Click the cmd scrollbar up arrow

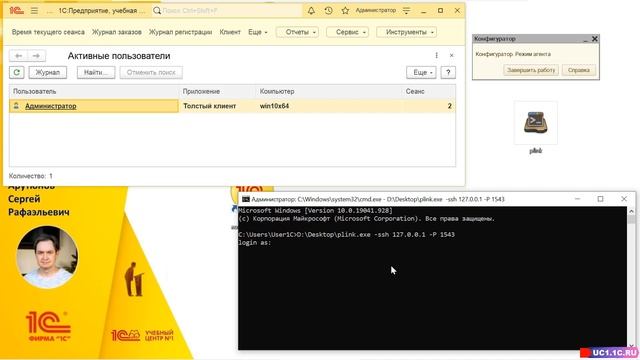[631, 211]
